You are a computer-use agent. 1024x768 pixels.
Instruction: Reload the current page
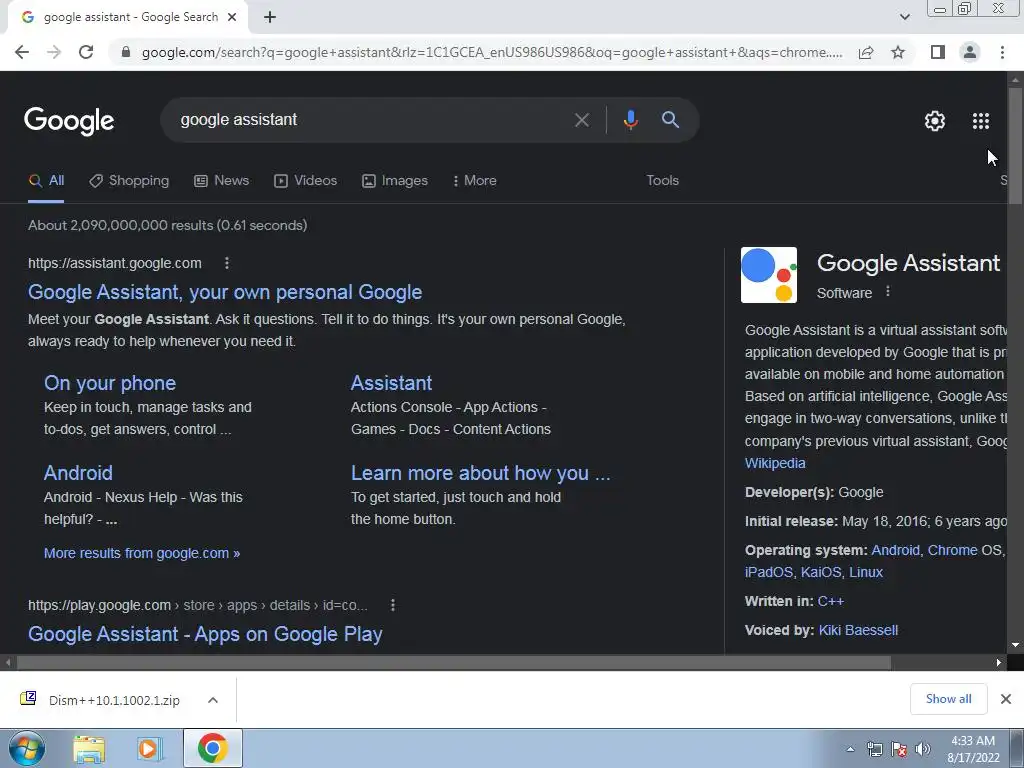[86, 52]
